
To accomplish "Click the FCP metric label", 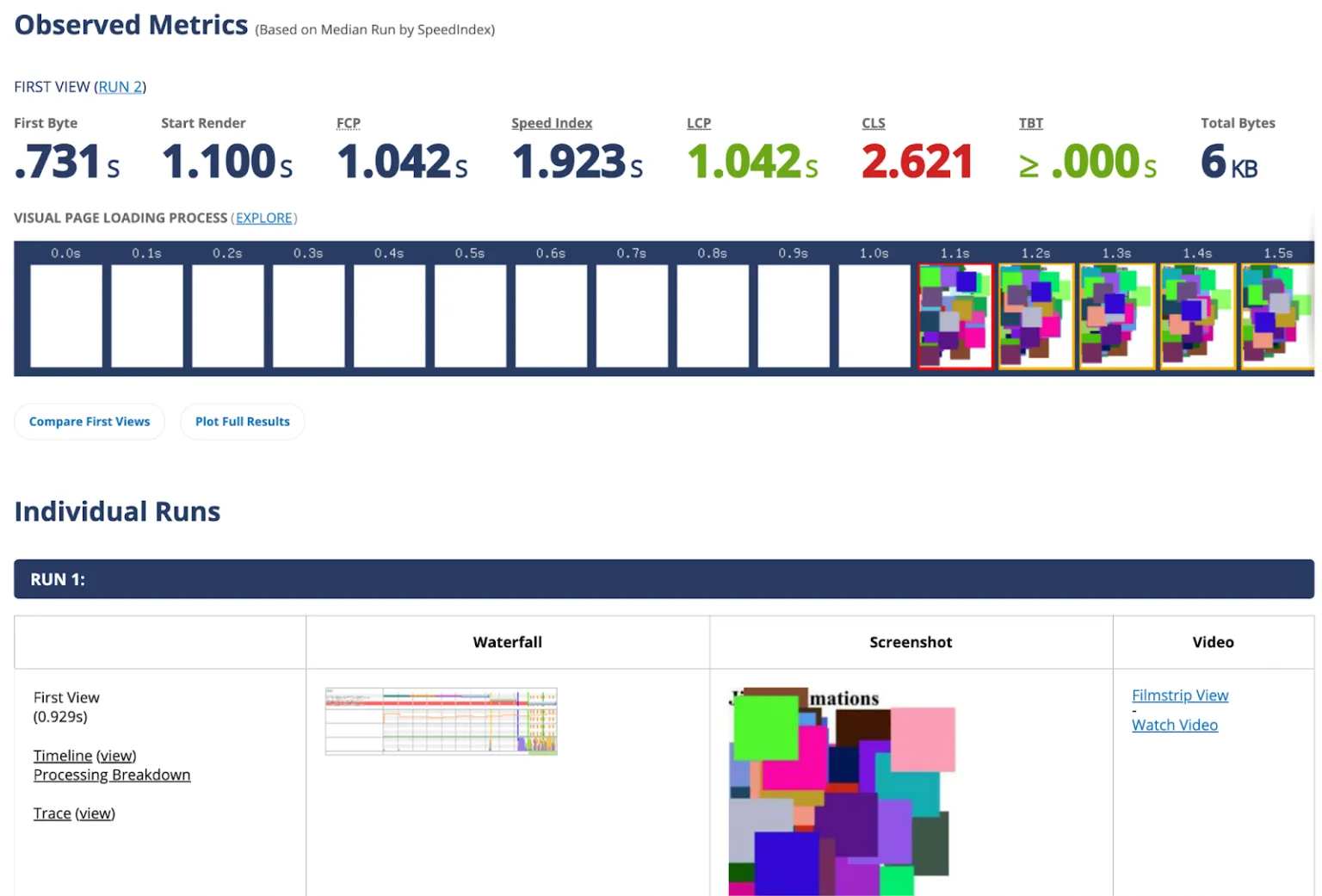I will point(348,123).
